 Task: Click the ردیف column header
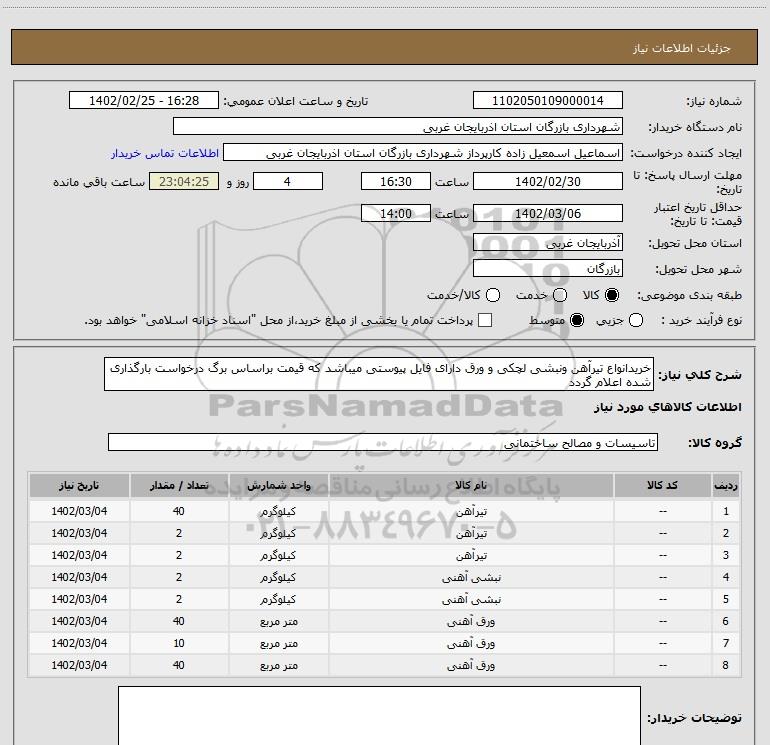click(x=726, y=486)
